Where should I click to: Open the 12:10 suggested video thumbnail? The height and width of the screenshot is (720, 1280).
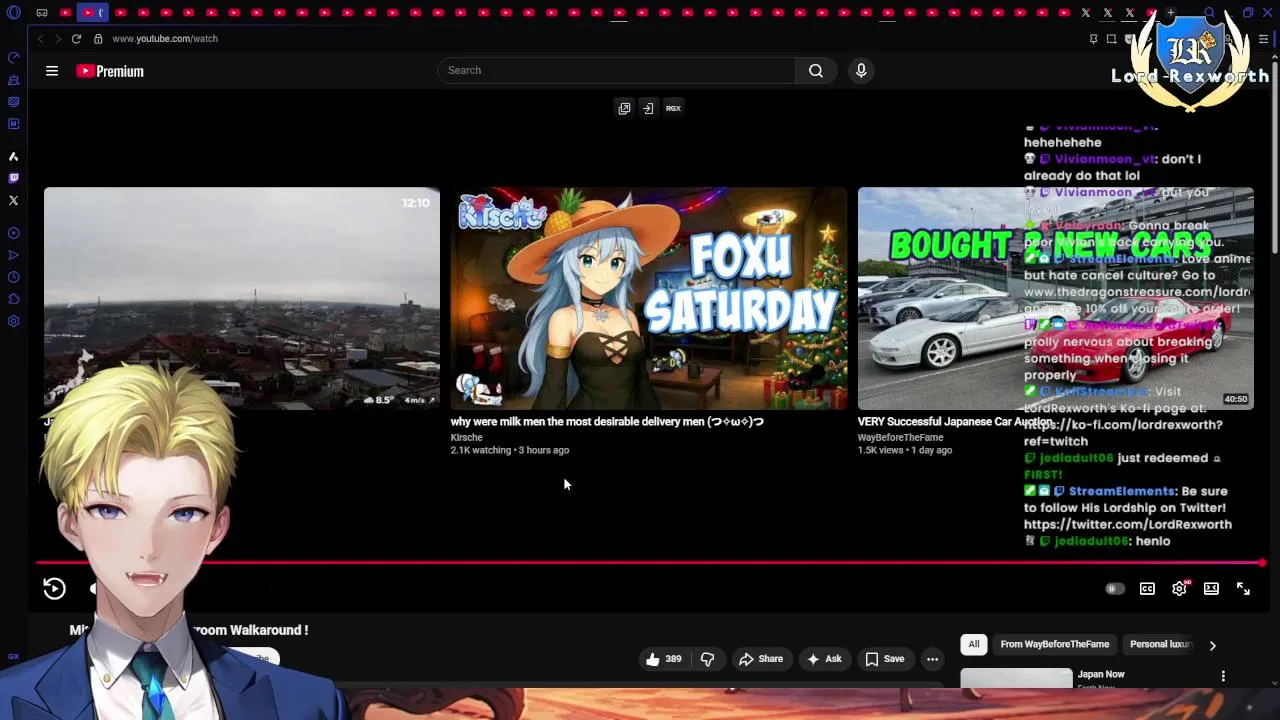point(242,298)
